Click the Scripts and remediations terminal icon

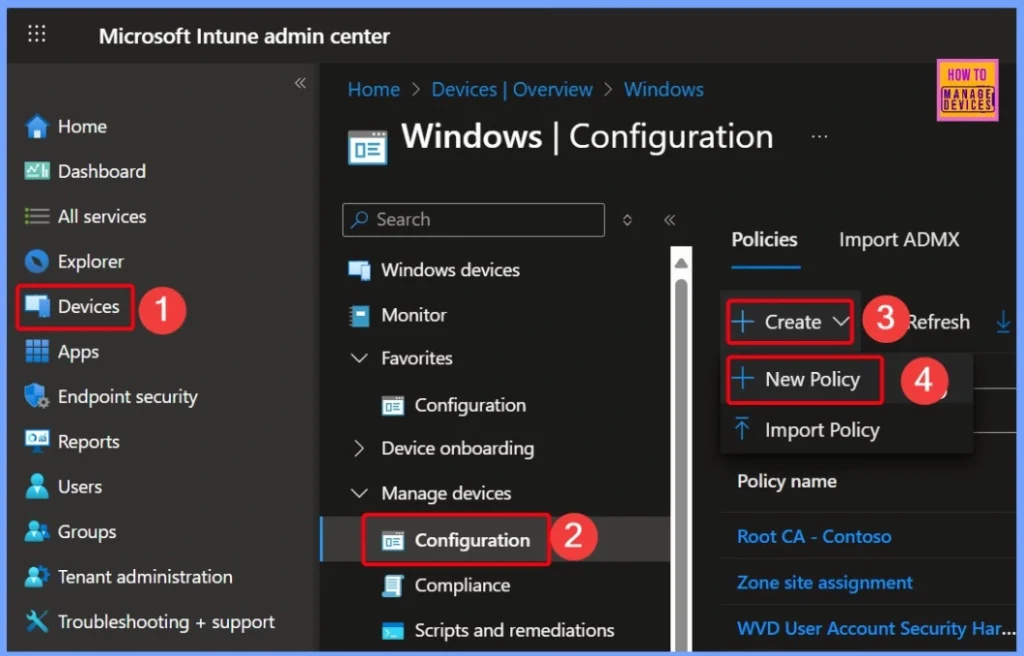click(392, 631)
